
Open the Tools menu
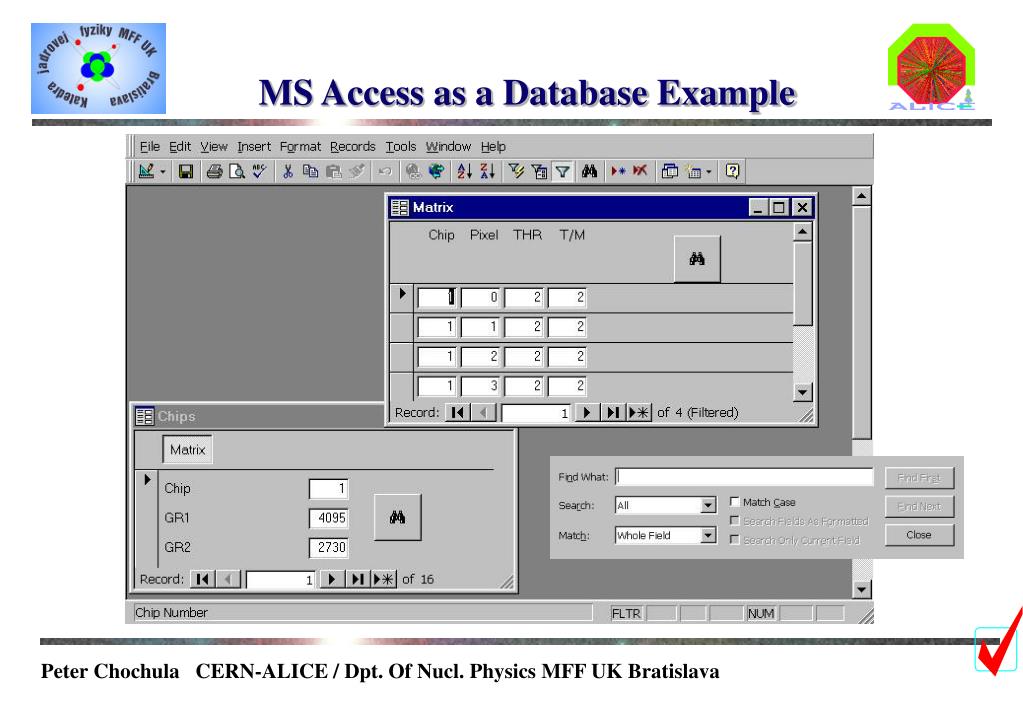(x=401, y=147)
